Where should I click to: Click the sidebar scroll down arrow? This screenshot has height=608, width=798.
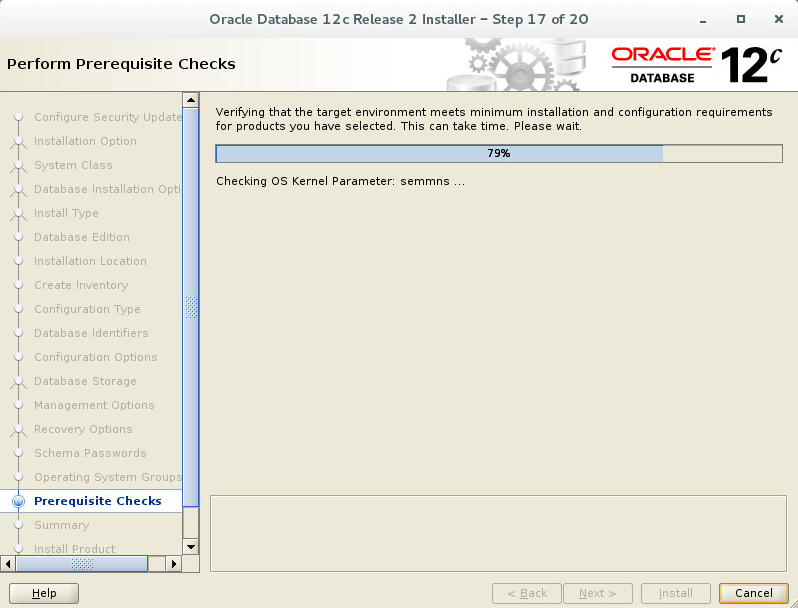point(191,547)
